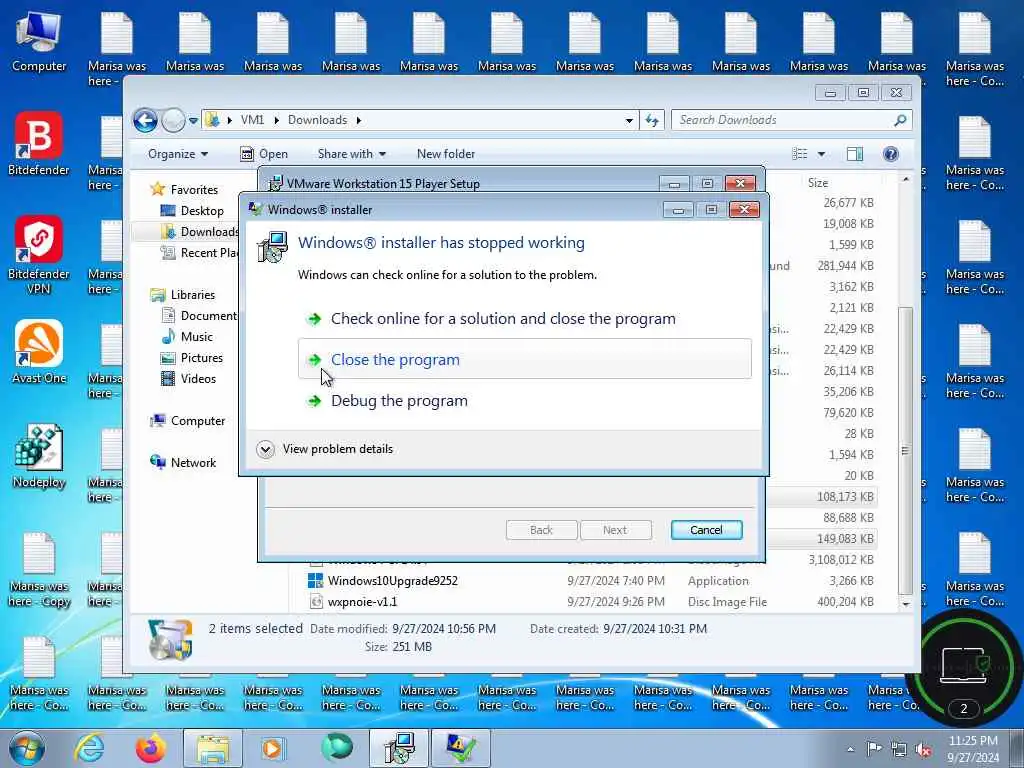The width and height of the screenshot is (1024, 768).
Task: Open the Organize menu
Action: 178,154
